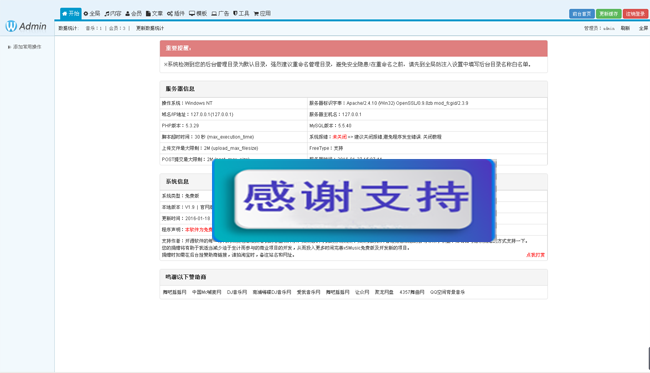This screenshot has height=373, width=650.
Task: Click the gear icon for 全局
Action: (x=86, y=14)
